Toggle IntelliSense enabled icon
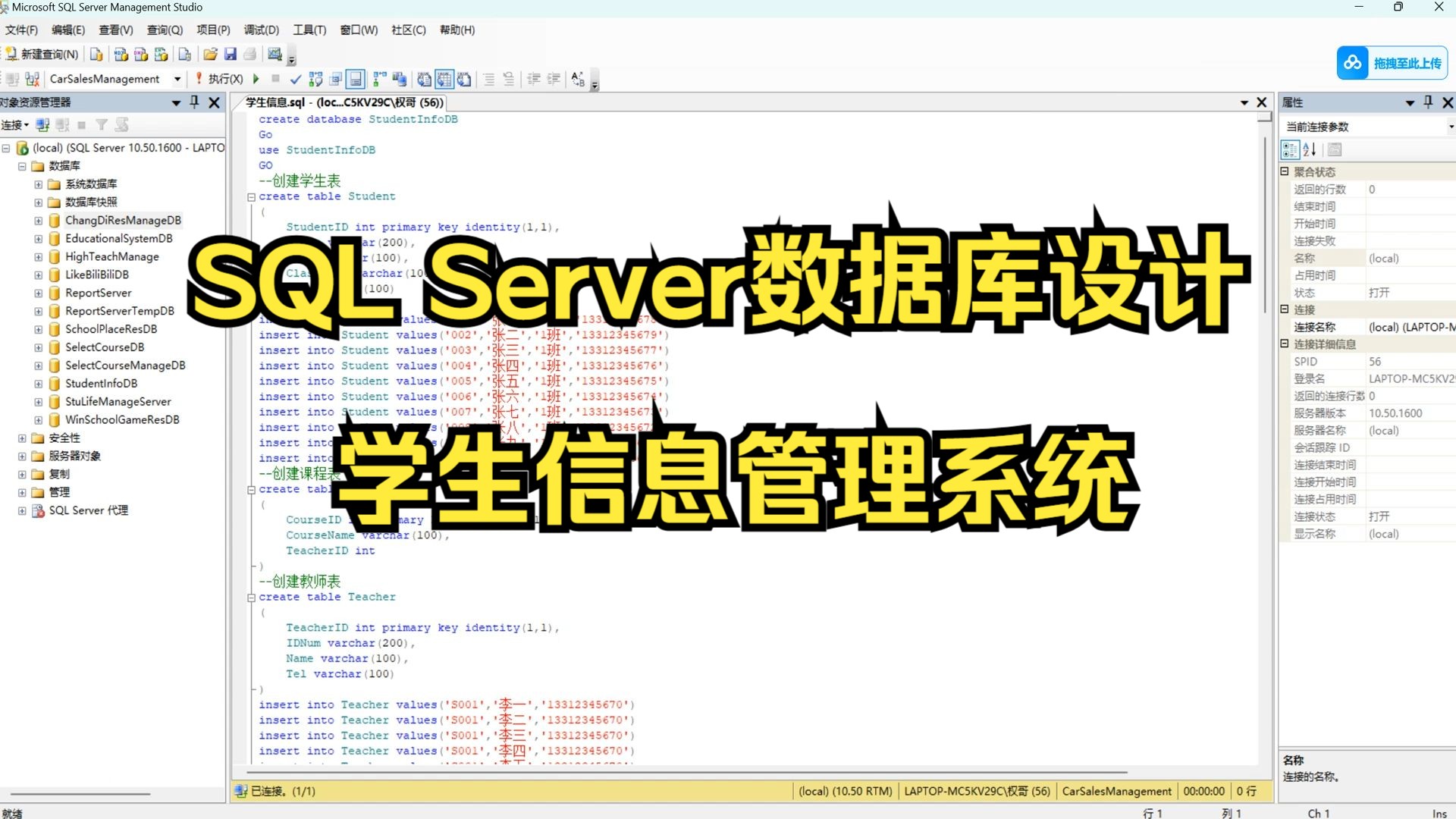This screenshot has width=1456, height=819. tap(356, 79)
